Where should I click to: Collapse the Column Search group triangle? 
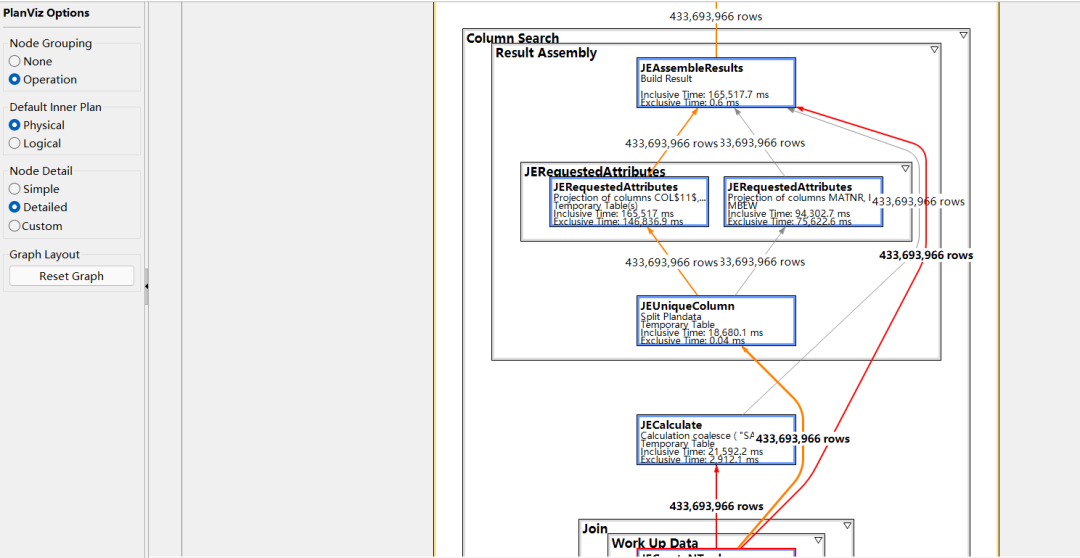964,35
